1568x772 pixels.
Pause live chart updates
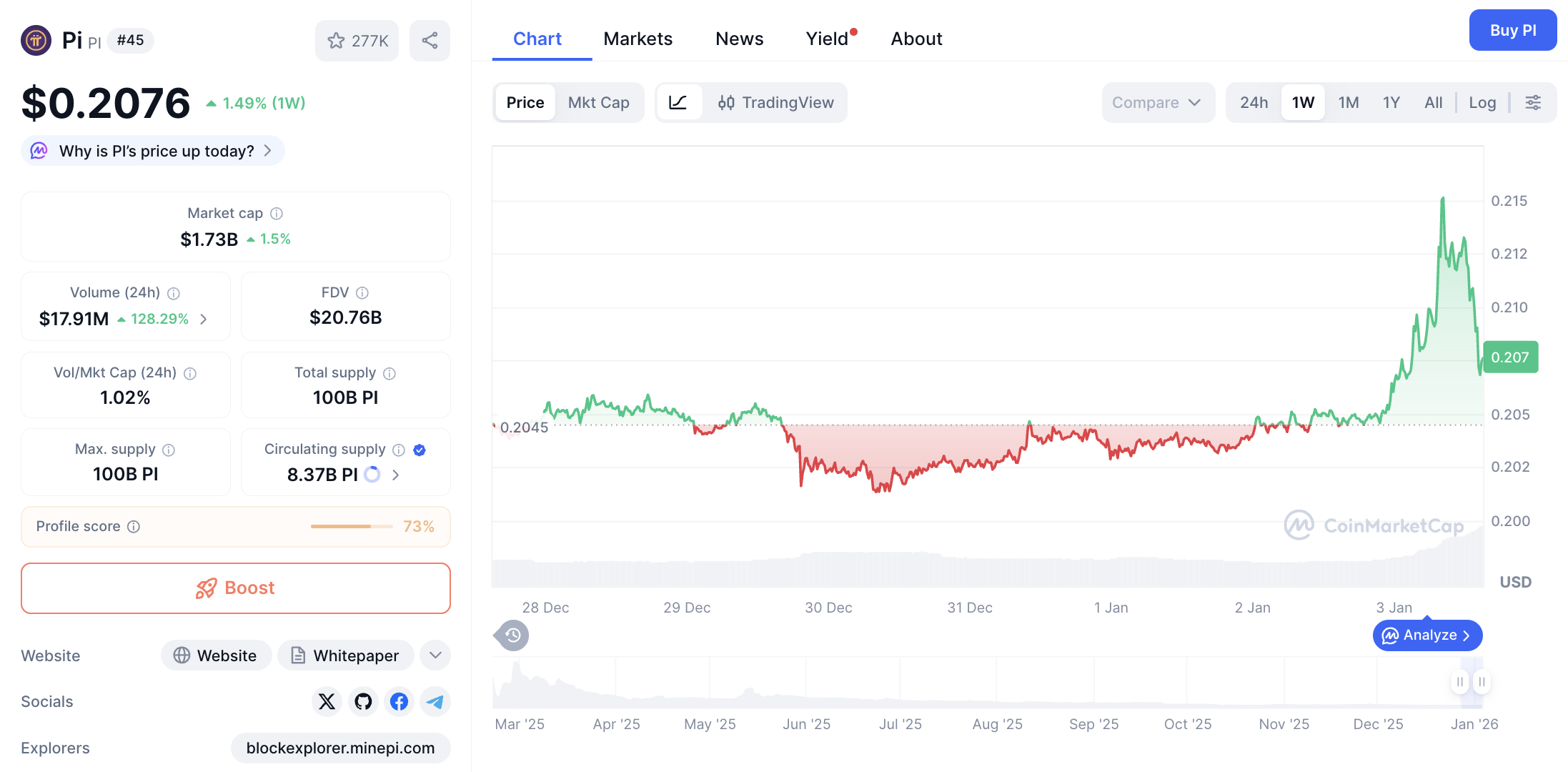pos(1459,682)
